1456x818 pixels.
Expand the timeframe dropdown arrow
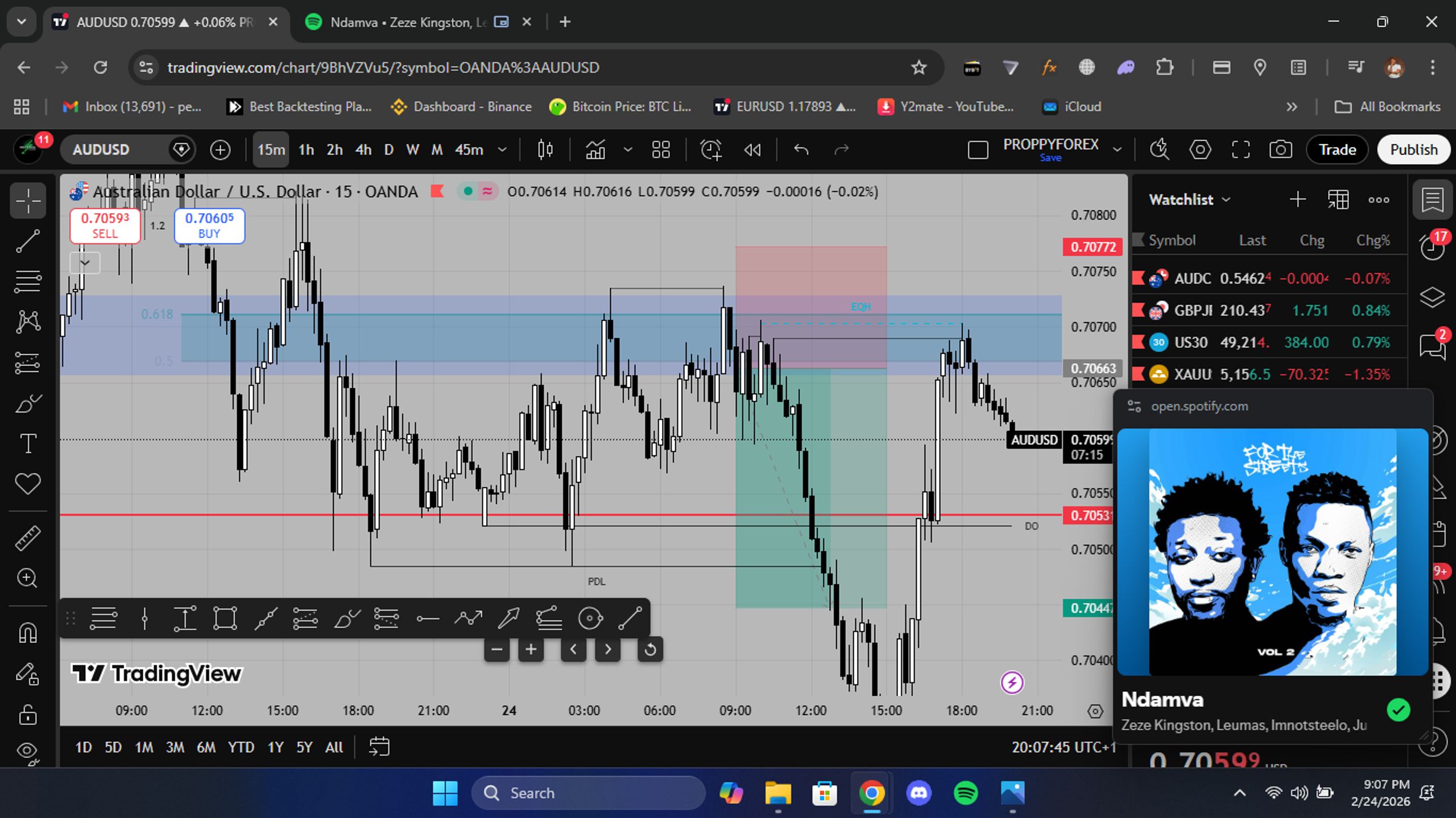pos(502,150)
